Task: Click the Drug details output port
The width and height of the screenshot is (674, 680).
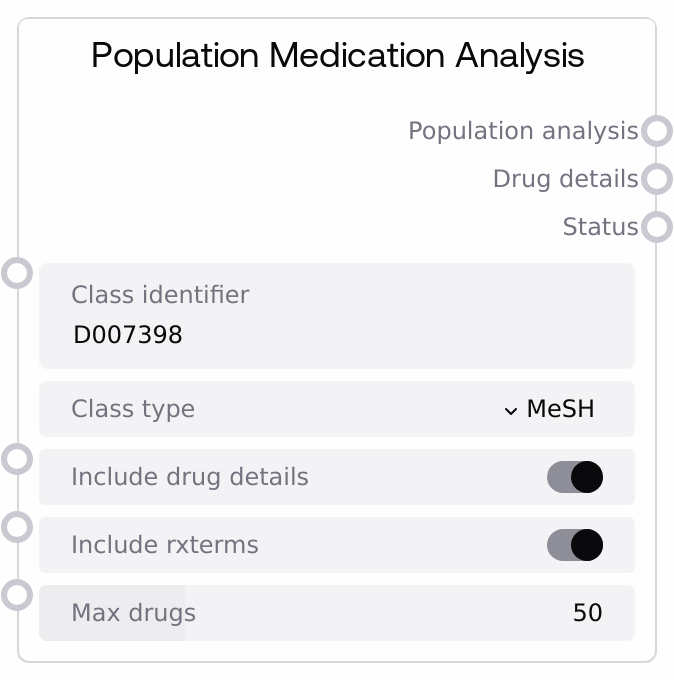Action: pyautogui.click(x=656, y=179)
